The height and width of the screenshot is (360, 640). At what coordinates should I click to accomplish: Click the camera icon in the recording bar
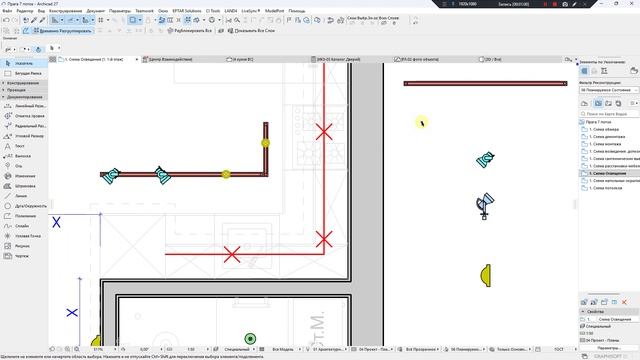[x=565, y=4]
